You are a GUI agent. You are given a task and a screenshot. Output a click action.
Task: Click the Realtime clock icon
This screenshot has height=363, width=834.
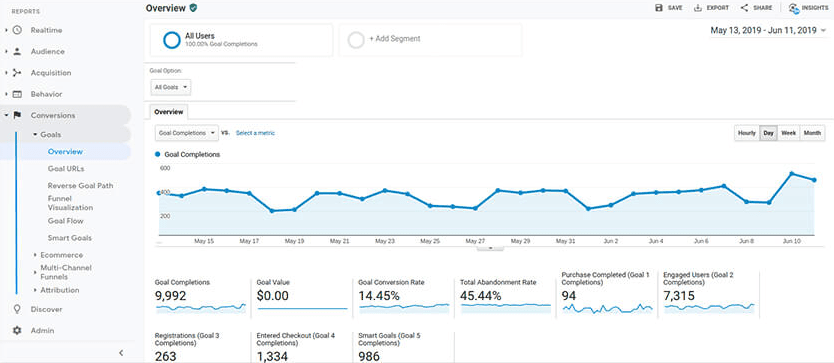(x=17, y=30)
